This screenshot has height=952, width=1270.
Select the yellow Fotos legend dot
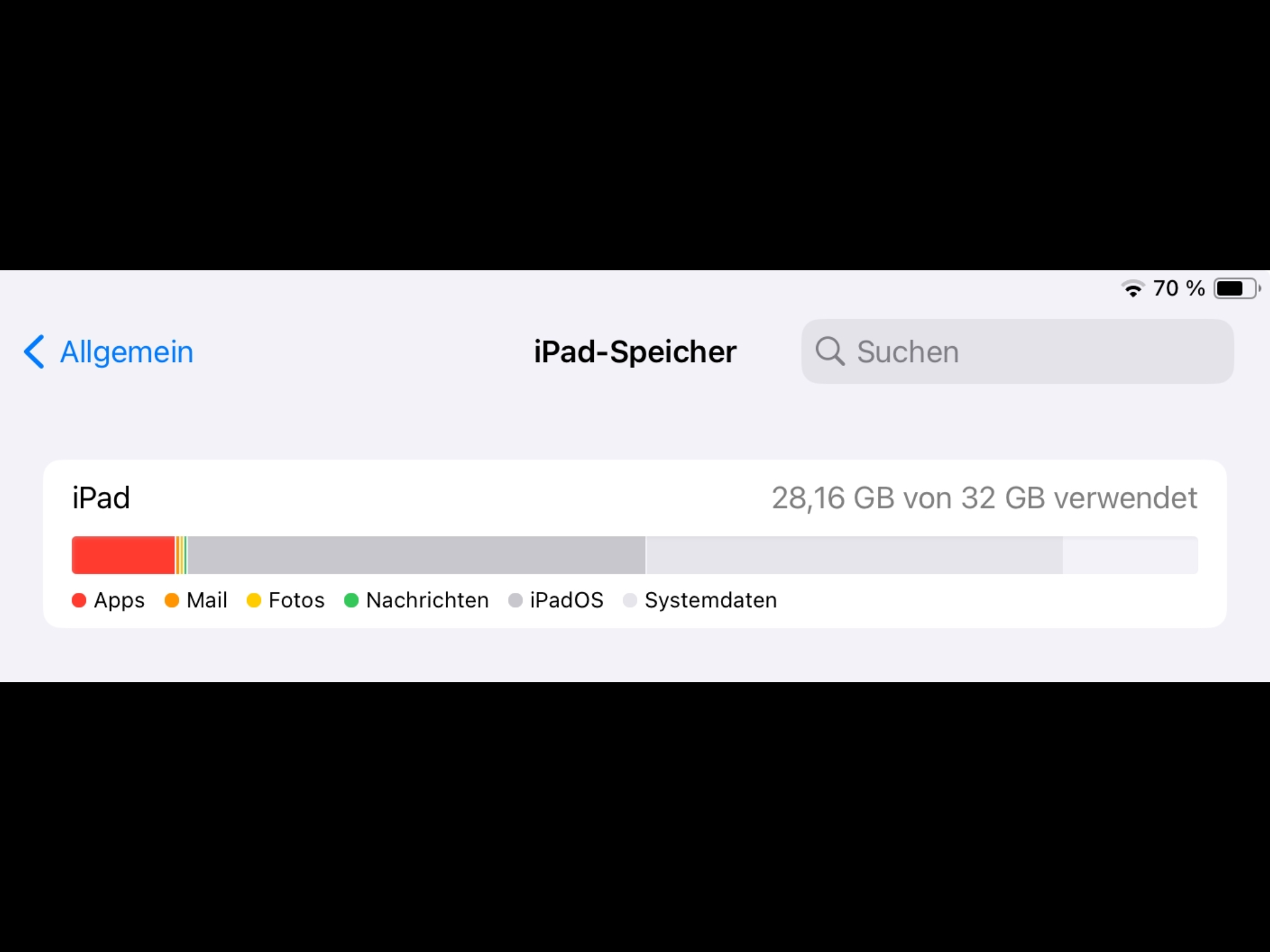click(x=255, y=600)
